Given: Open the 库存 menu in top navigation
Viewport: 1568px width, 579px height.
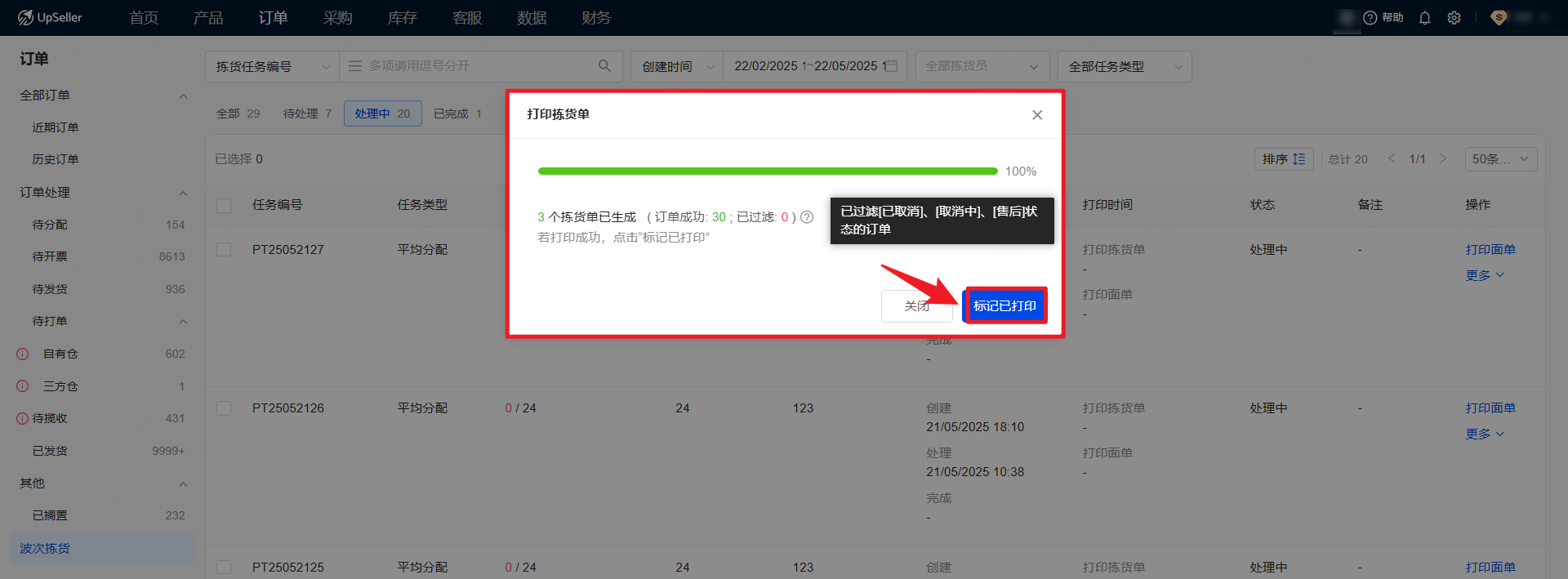Looking at the screenshot, I should tap(402, 18).
